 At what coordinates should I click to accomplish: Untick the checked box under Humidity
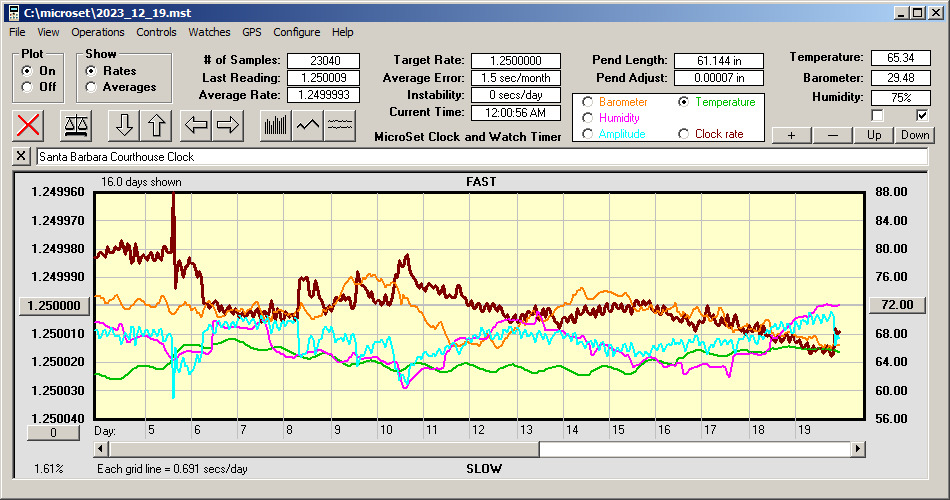coord(922,115)
